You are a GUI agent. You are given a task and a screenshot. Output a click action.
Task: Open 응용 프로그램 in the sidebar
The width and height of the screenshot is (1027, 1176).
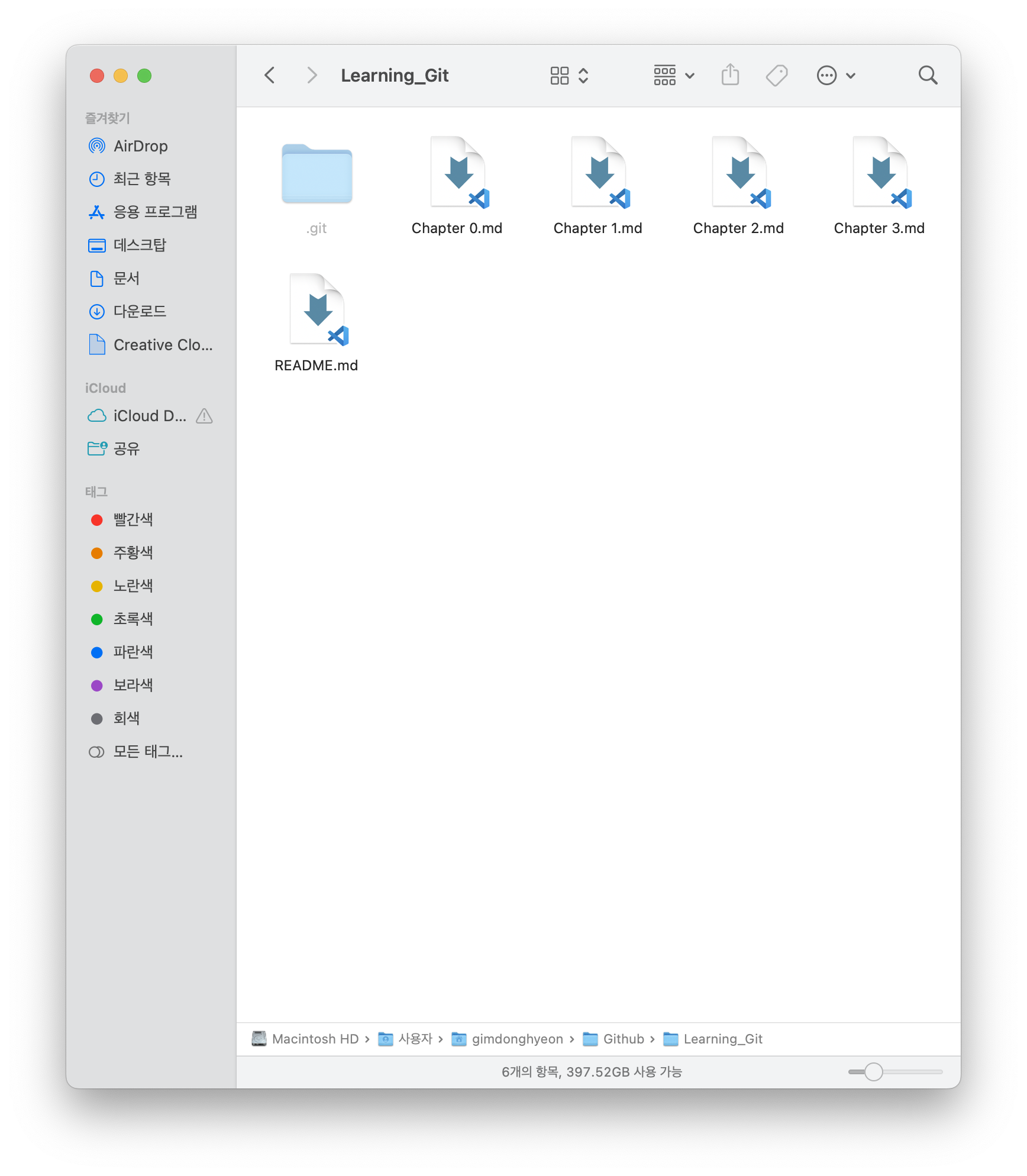(x=151, y=212)
